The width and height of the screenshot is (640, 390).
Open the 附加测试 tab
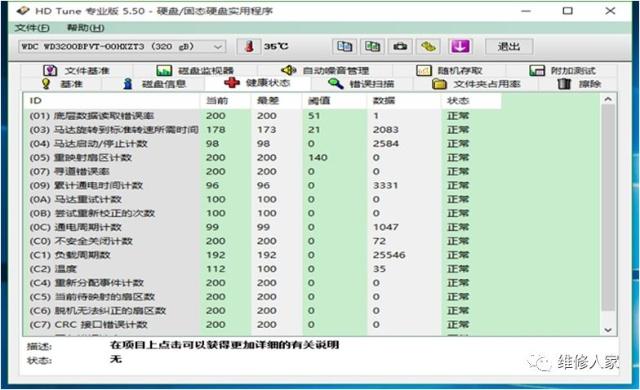coord(562,71)
